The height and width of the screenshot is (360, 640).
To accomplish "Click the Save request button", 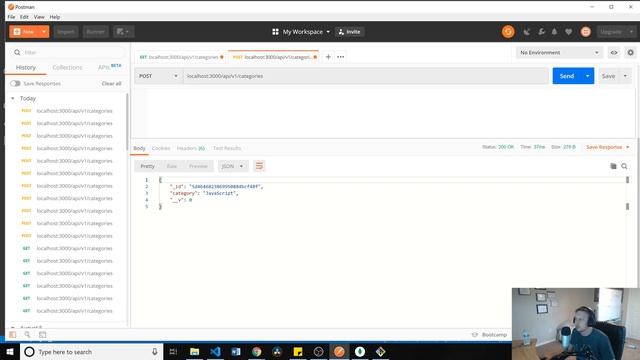I will pyautogui.click(x=608, y=76).
